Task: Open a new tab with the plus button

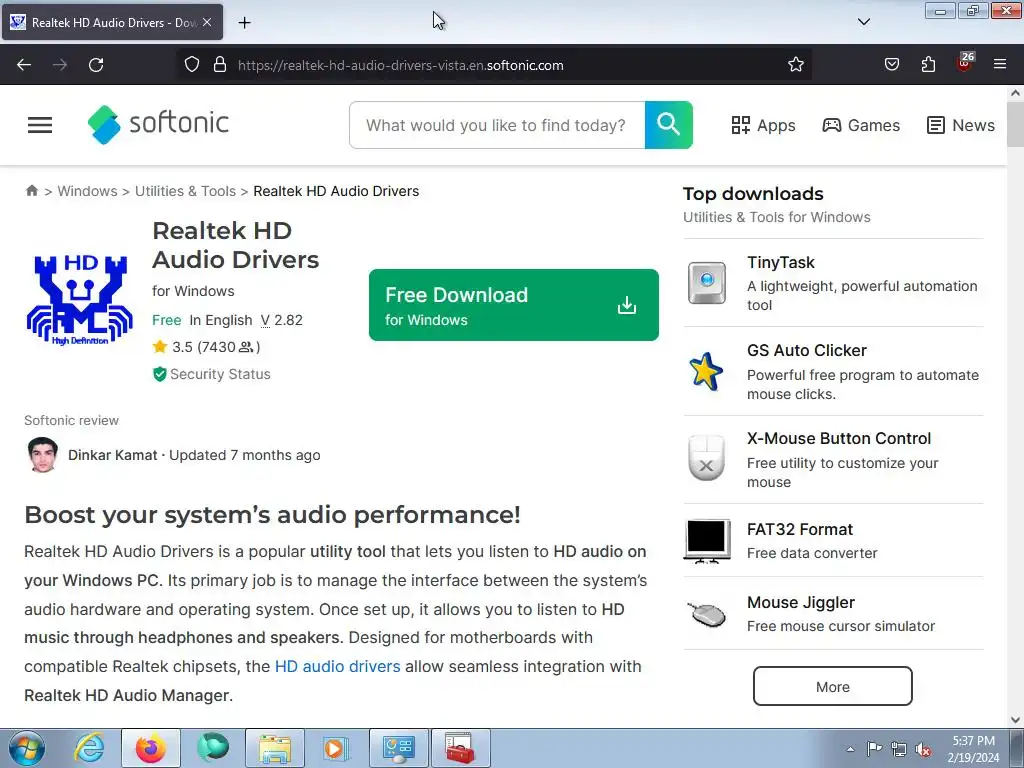Action: (244, 23)
